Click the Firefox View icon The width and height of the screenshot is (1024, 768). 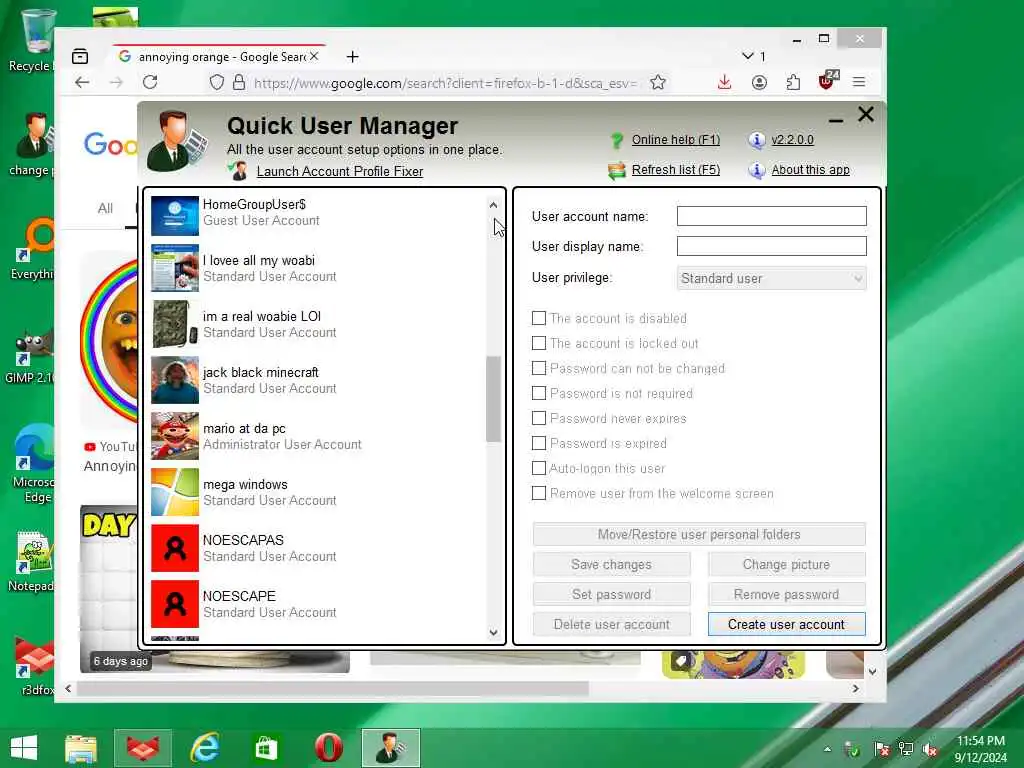pyautogui.click(x=80, y=57)
